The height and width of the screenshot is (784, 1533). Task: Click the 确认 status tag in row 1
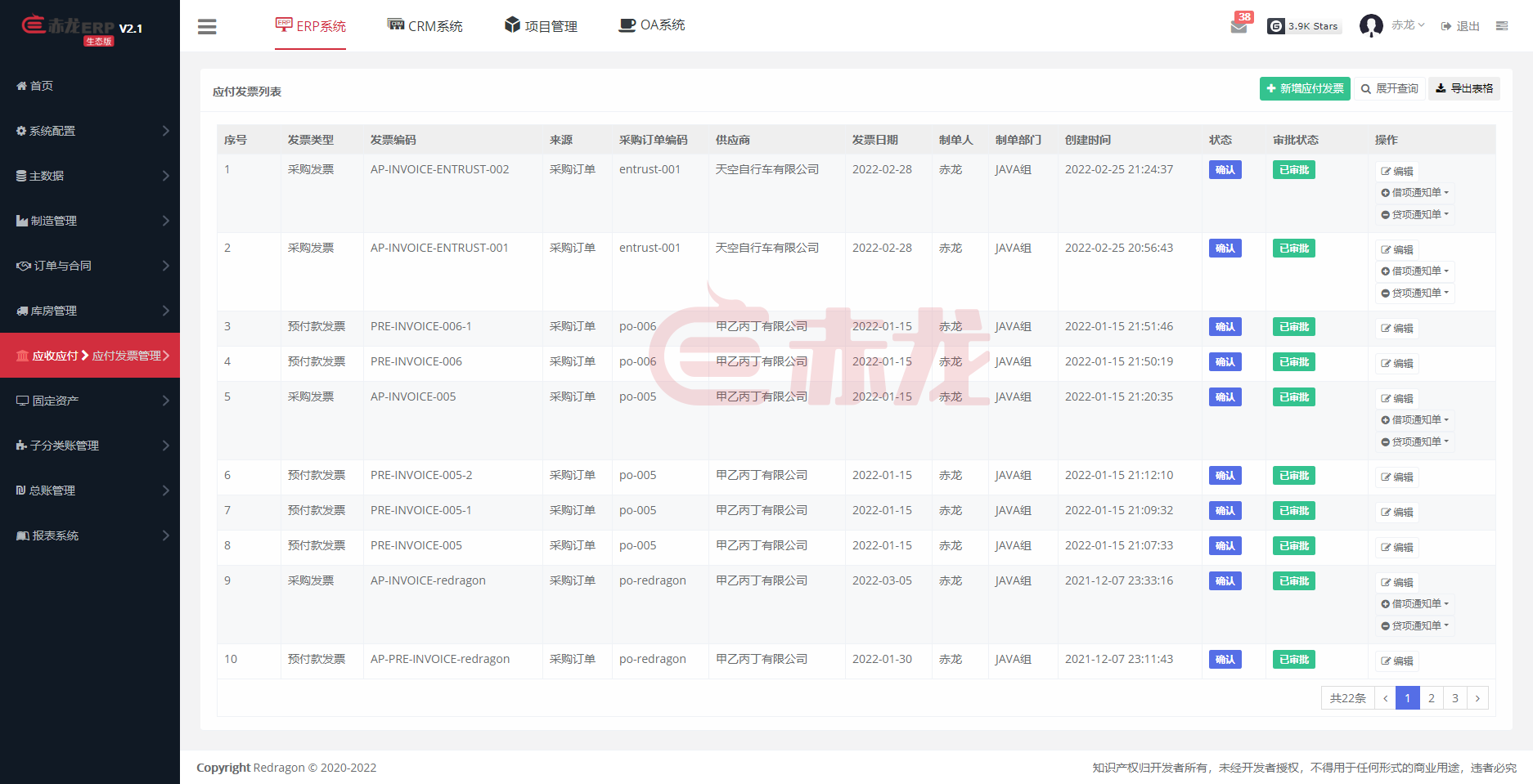pyautogui.click(x=1225, y=170)
